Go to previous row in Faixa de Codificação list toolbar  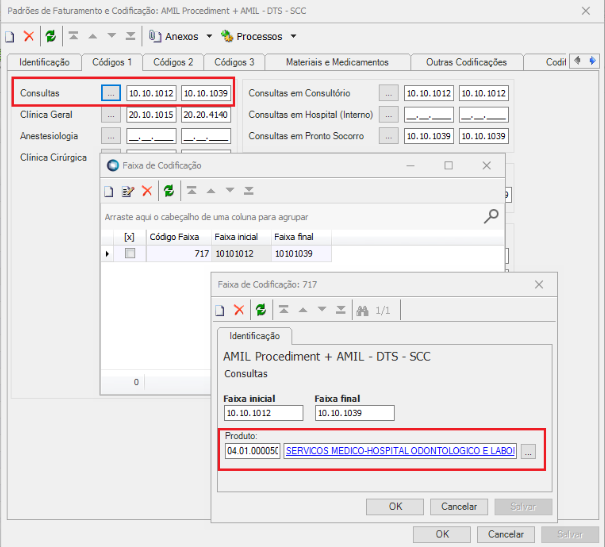coord(211,191)
